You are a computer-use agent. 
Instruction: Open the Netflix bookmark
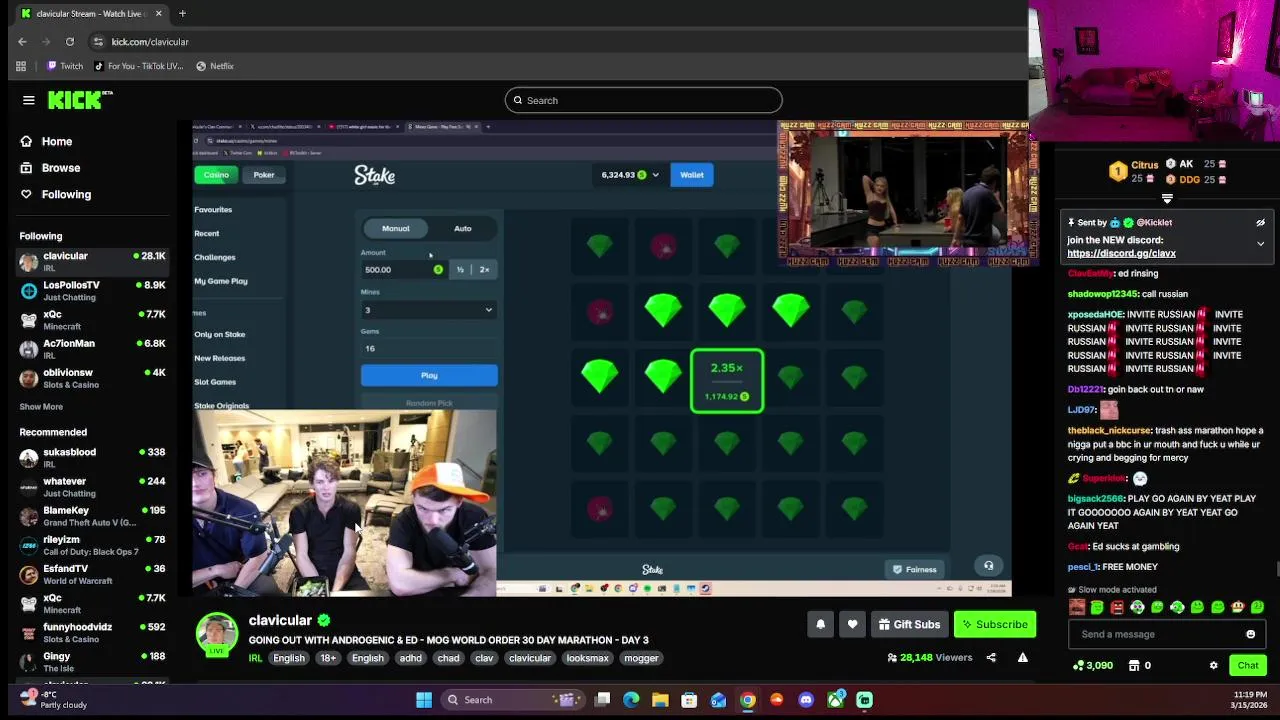click(x=215, y=66)
